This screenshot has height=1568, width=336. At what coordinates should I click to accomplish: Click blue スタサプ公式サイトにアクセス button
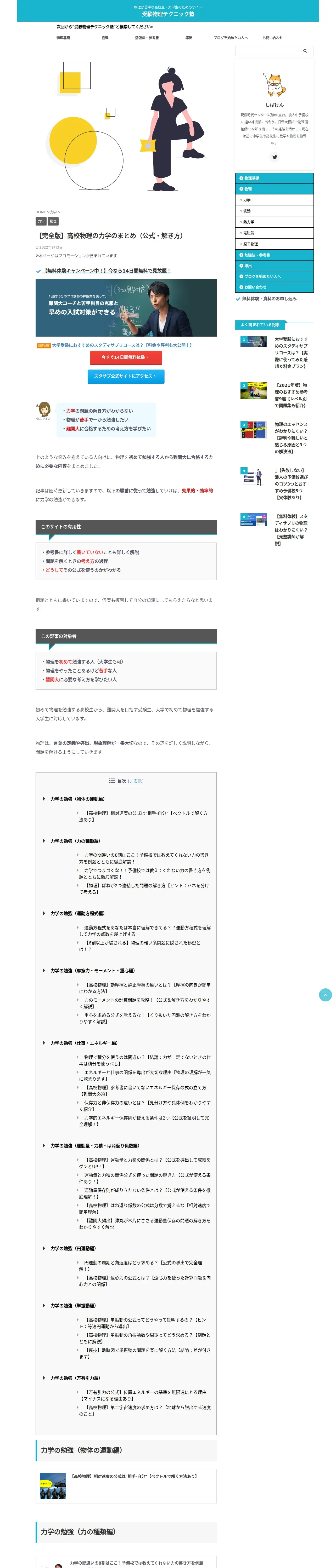coord(126,376)
